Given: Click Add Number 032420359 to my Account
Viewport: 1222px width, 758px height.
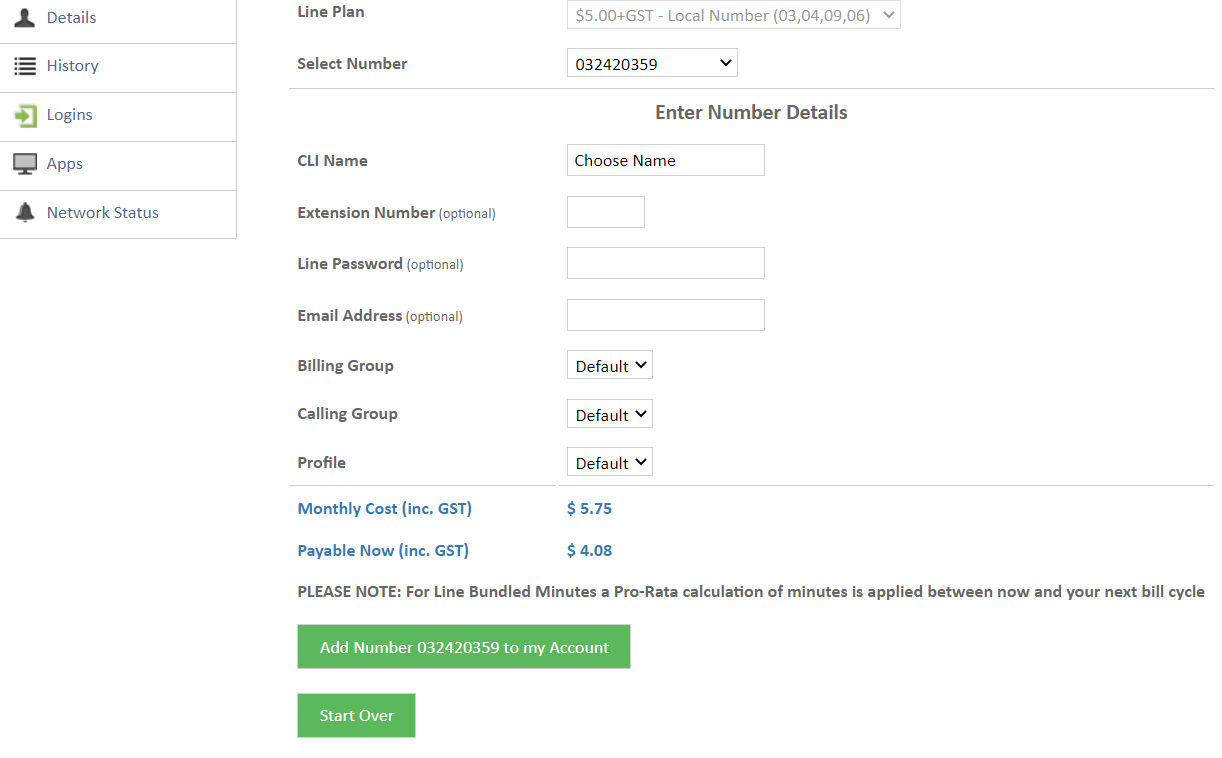Looking at the screenshot, I should click(x=464, y=647).
